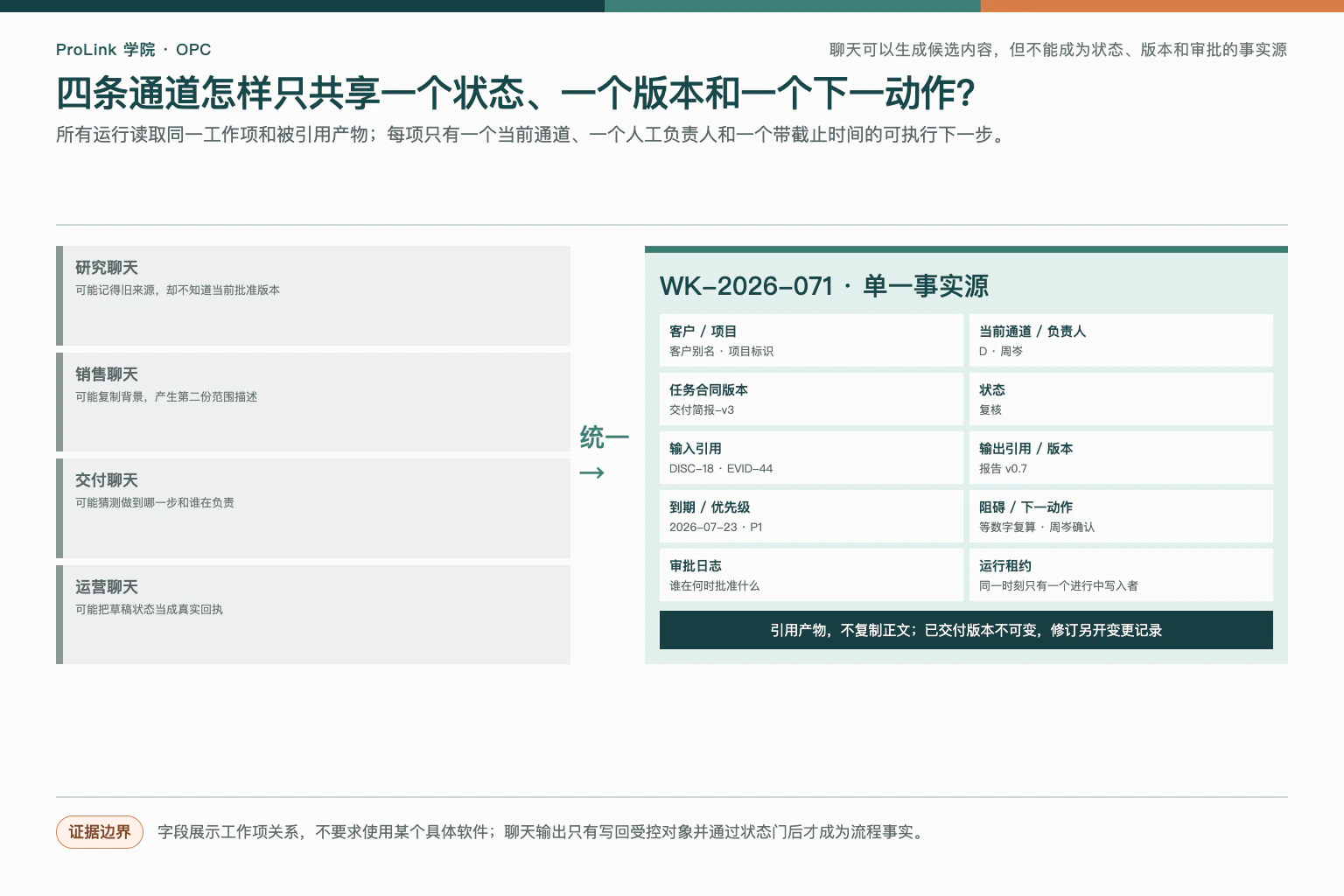Click the value D · 周岑

pyautogui.click(x=1001, y=352)
